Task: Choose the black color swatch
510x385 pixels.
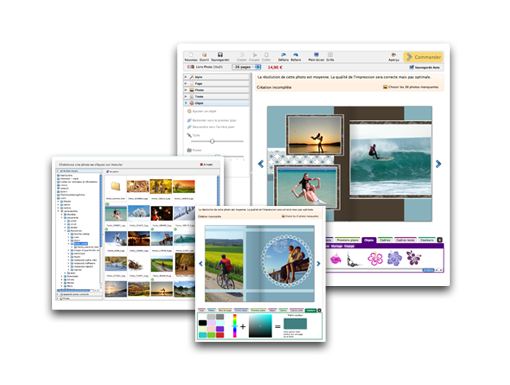Action: (x=203, y=323)
